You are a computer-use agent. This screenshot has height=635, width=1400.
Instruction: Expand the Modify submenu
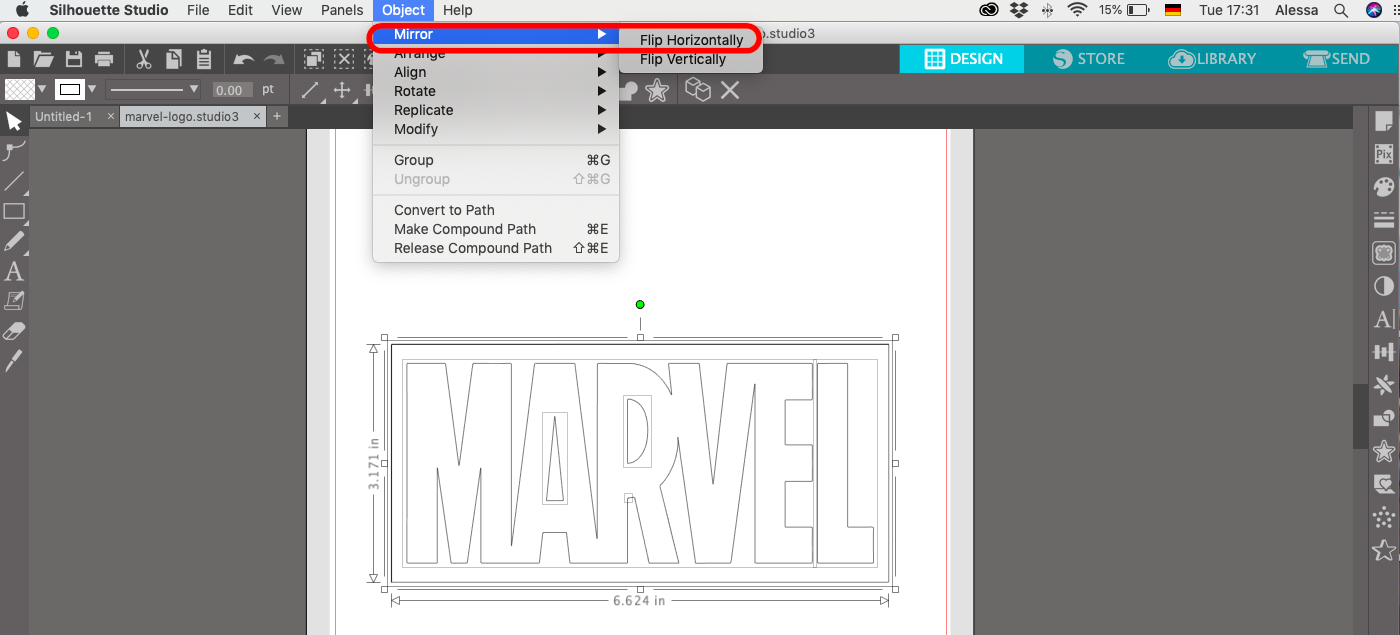(x=496, y=129)
